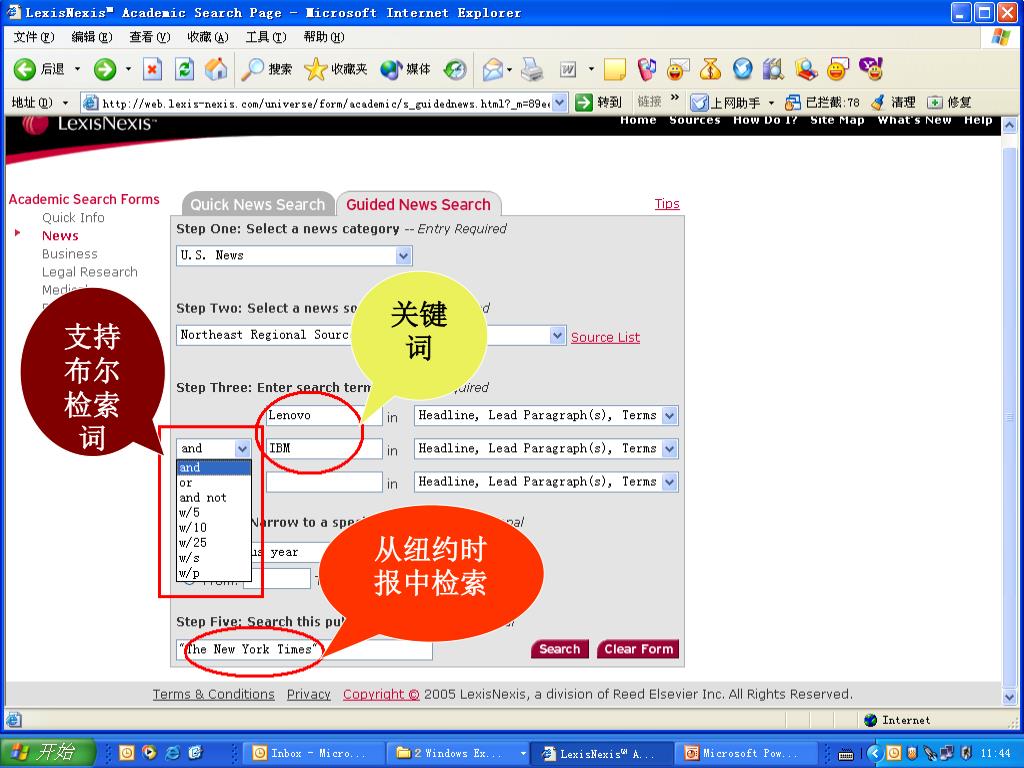The image size is (1024, 768).
Task: Click the Clear Form button
Action: (x=638, y=649)
